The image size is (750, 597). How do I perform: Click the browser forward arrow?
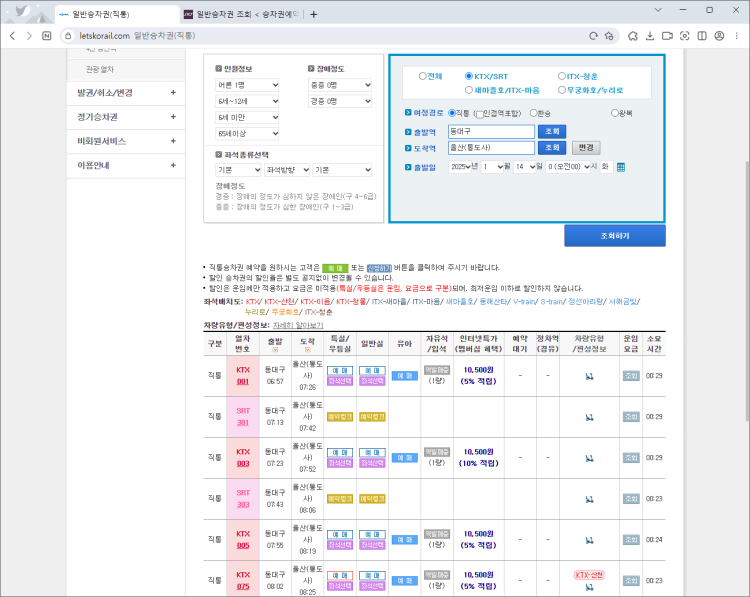tap(29, 36)
